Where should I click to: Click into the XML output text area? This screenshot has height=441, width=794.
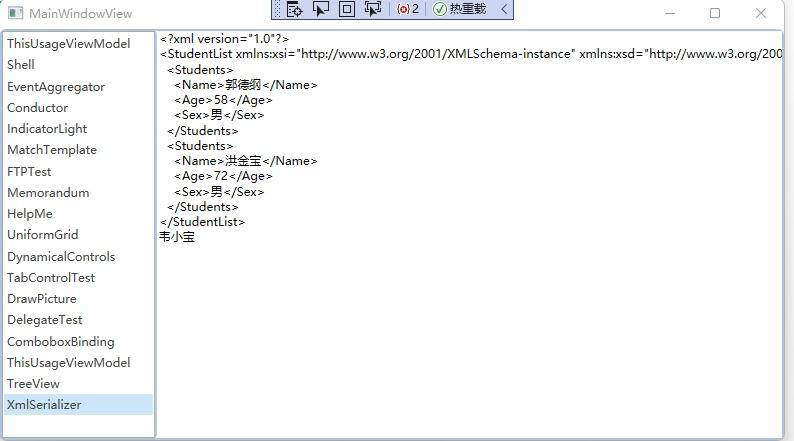[x=469, y=234]
